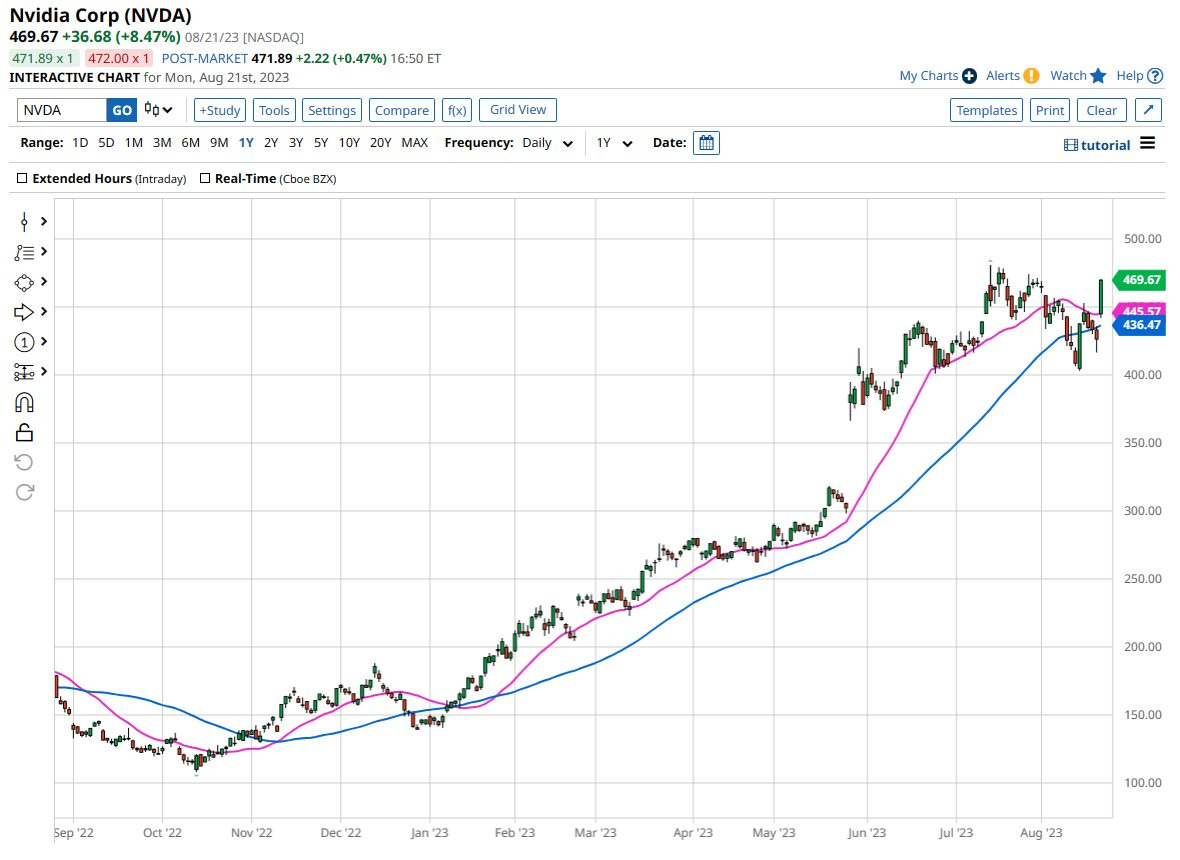1180x860 pixels.
Task: Open the candlestick chart type dropdown
Action: pos(158,110)
